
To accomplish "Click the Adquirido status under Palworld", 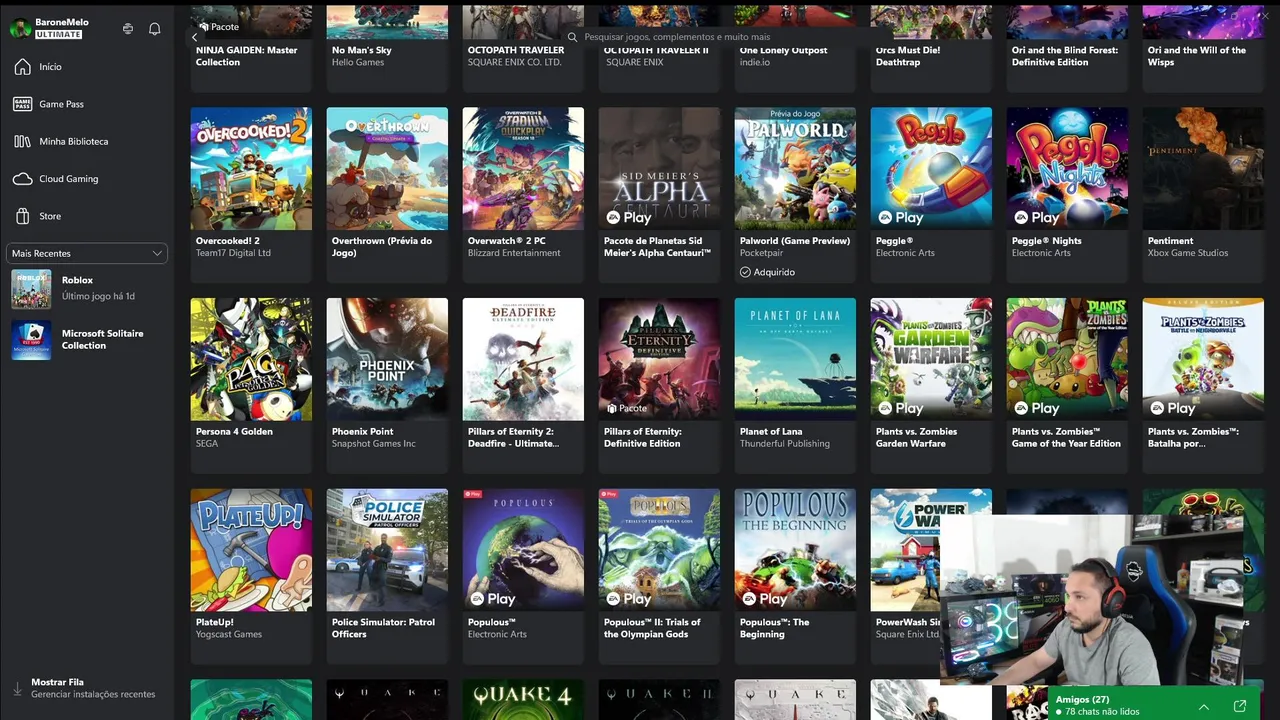I will (x=768, y=272).
